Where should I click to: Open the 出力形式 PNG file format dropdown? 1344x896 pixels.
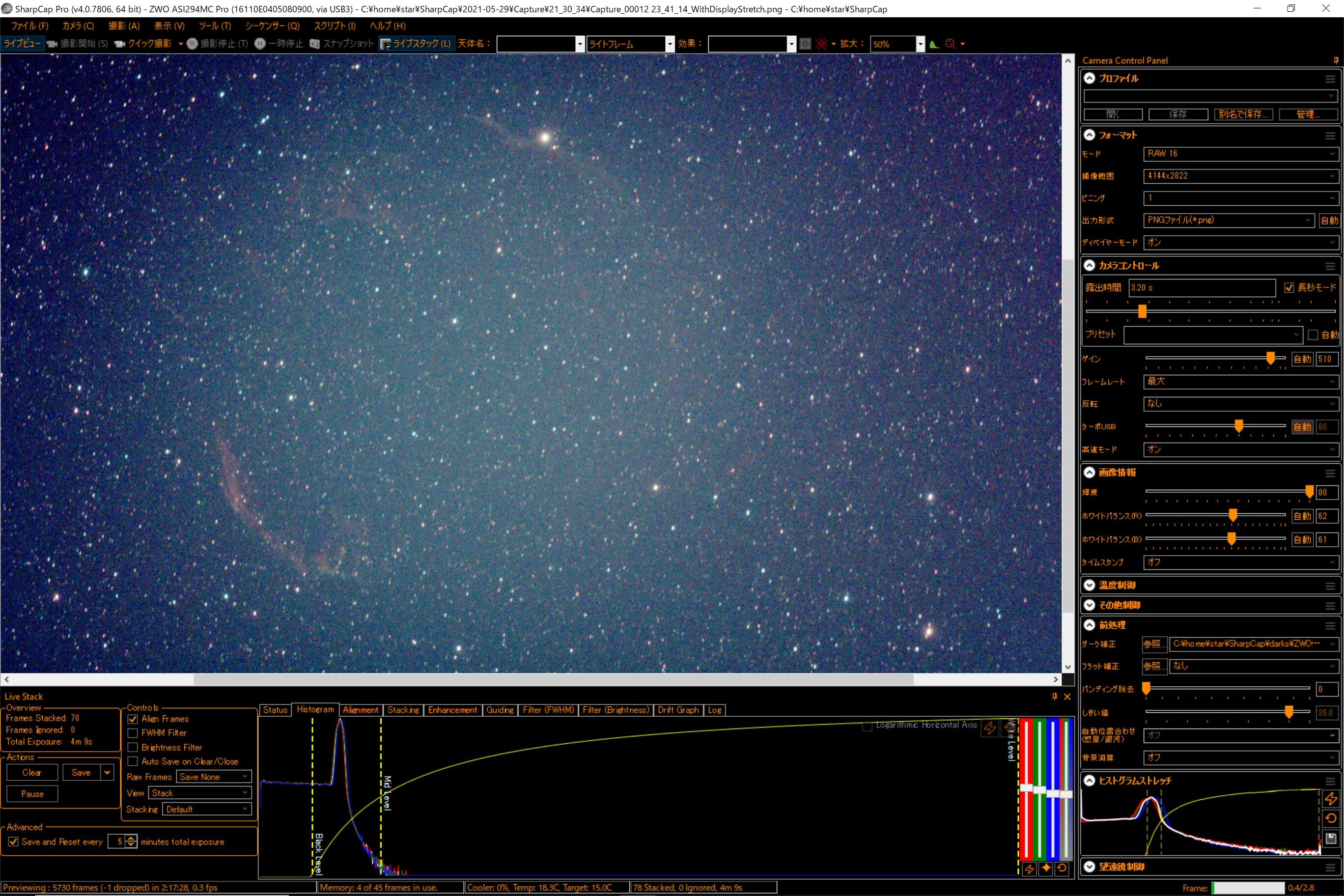(x=1229, y=220)
